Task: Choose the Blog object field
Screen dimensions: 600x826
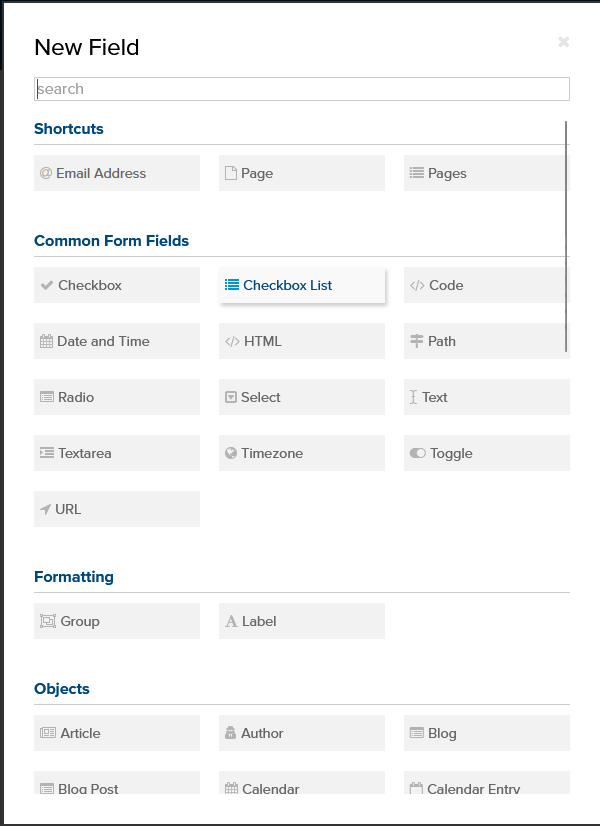Action: [x=487, y=733]
